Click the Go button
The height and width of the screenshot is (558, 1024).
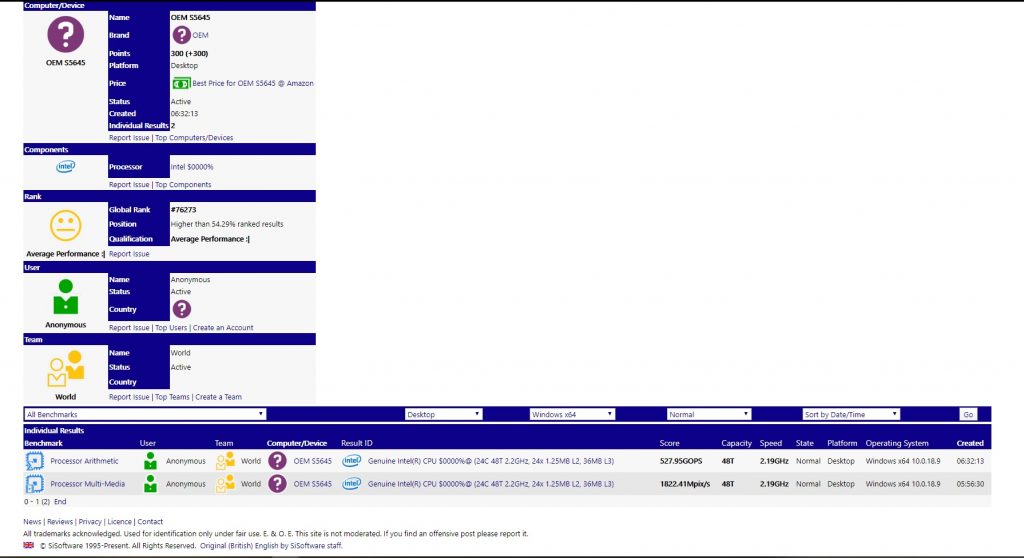point(968,414)
